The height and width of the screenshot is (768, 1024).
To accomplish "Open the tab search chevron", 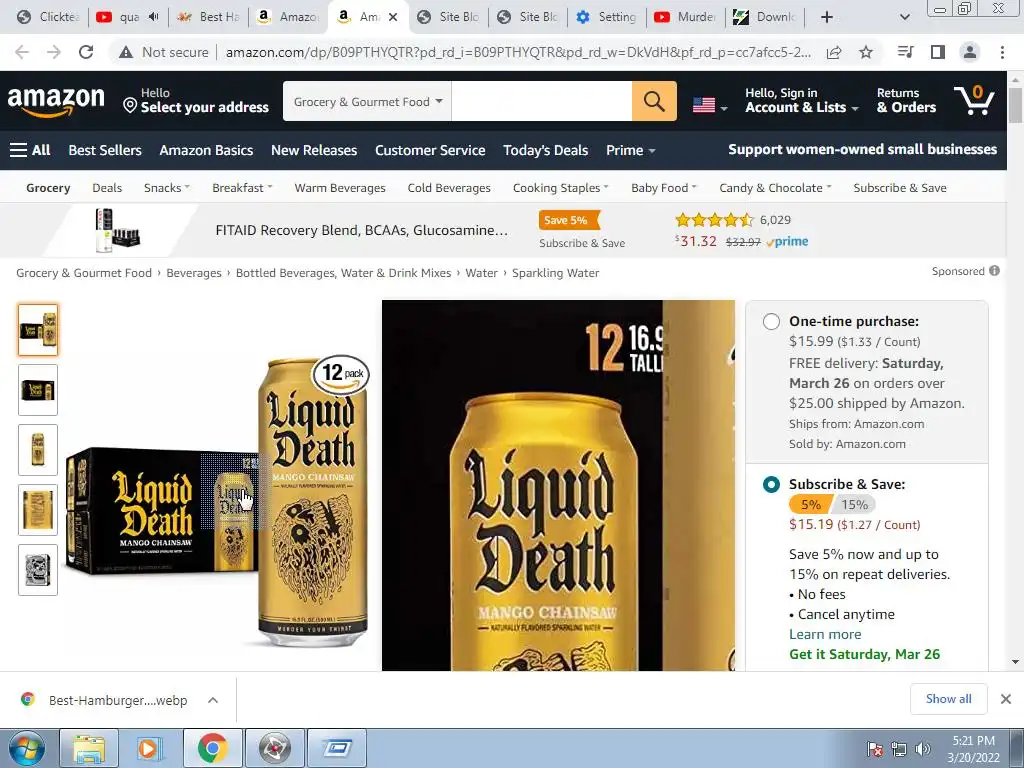I will click(x=904, y=17).
